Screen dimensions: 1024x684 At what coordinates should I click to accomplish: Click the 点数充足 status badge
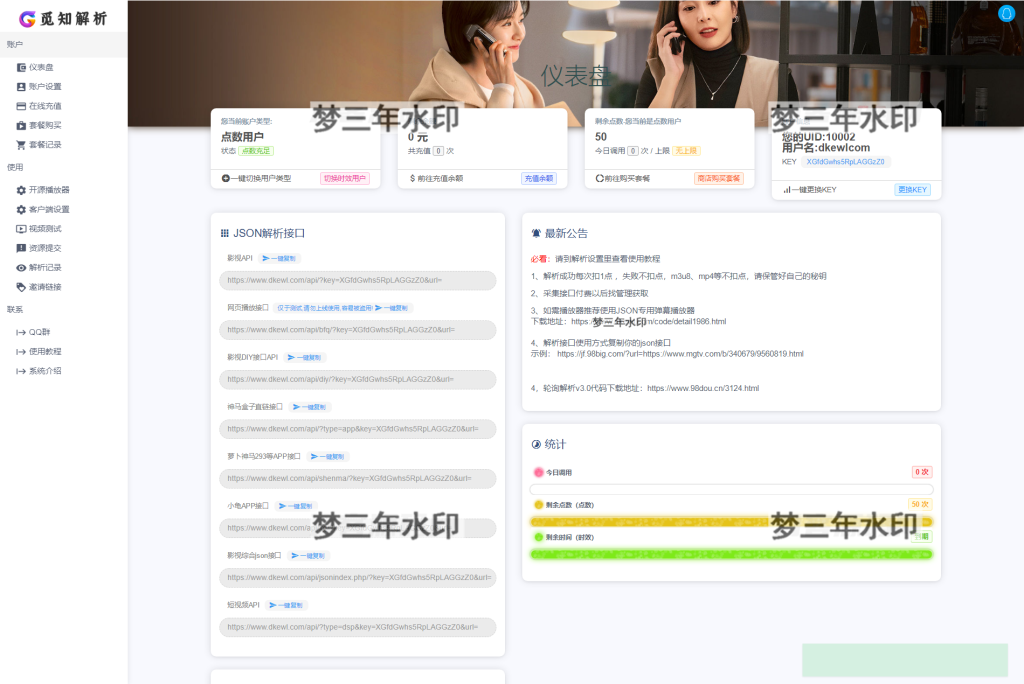[256, 151]
